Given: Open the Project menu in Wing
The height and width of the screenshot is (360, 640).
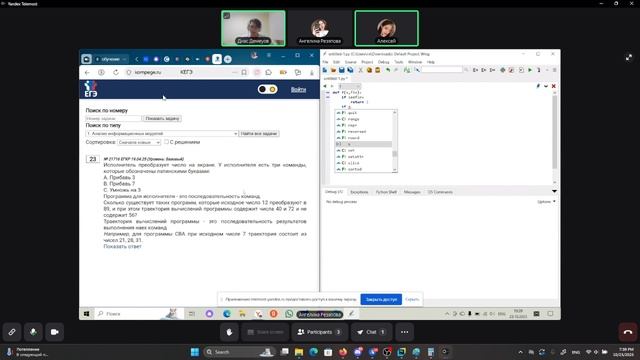Looking at the screenshot, I should pyautogui.click(x=367, y=62).
